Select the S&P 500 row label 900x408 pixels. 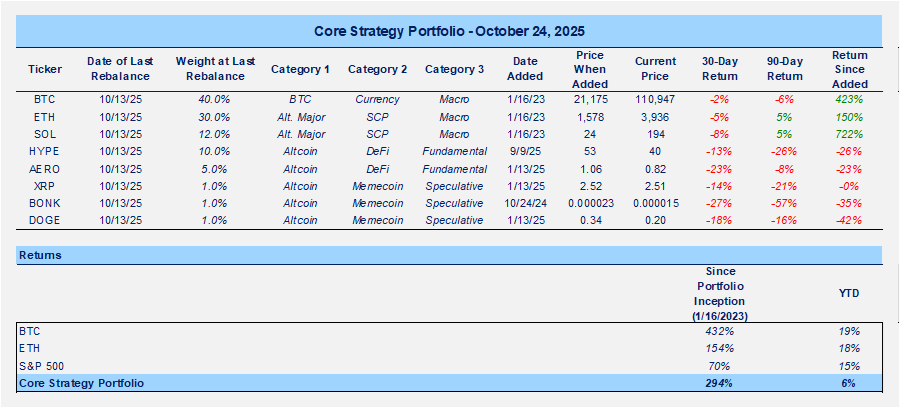coord(41,366)
